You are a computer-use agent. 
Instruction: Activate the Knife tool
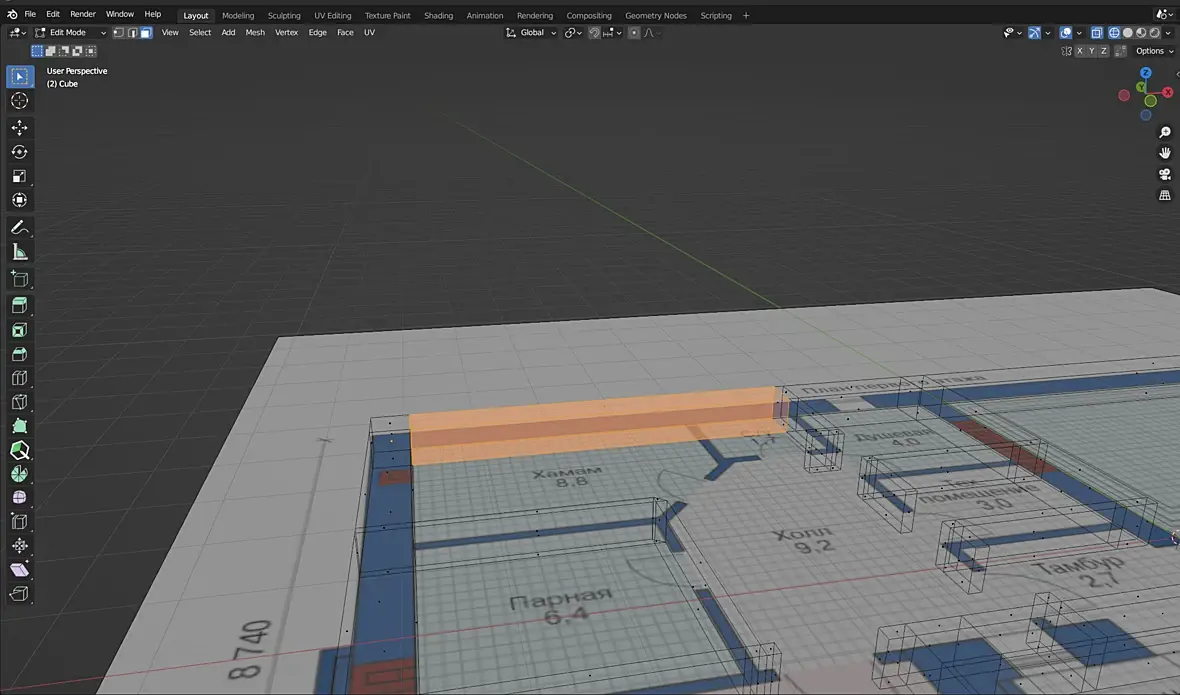20,402
